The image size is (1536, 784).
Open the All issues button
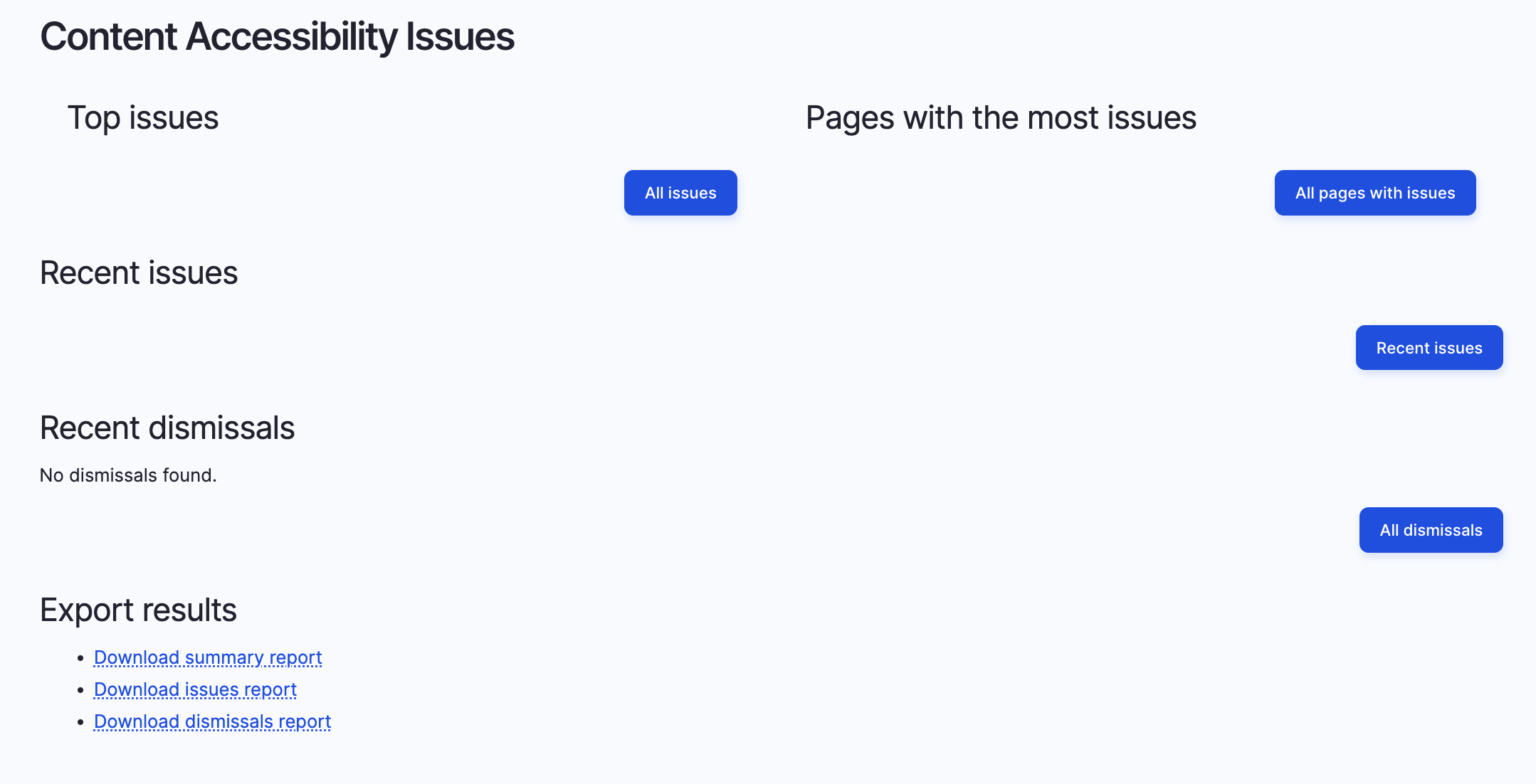pyautogui.click(x=680, y=193)
